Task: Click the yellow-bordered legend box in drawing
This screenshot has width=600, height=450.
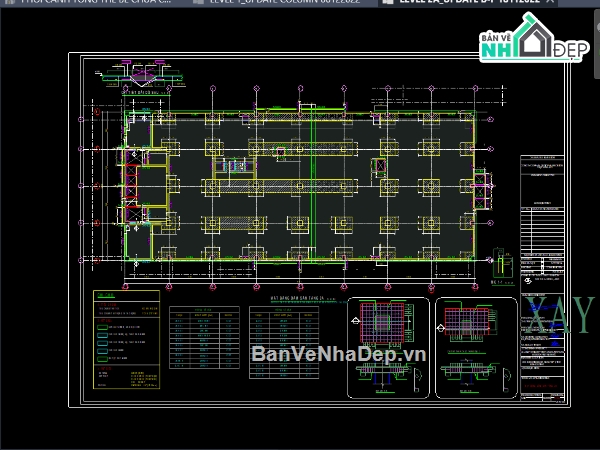Action: pos(126,339)
